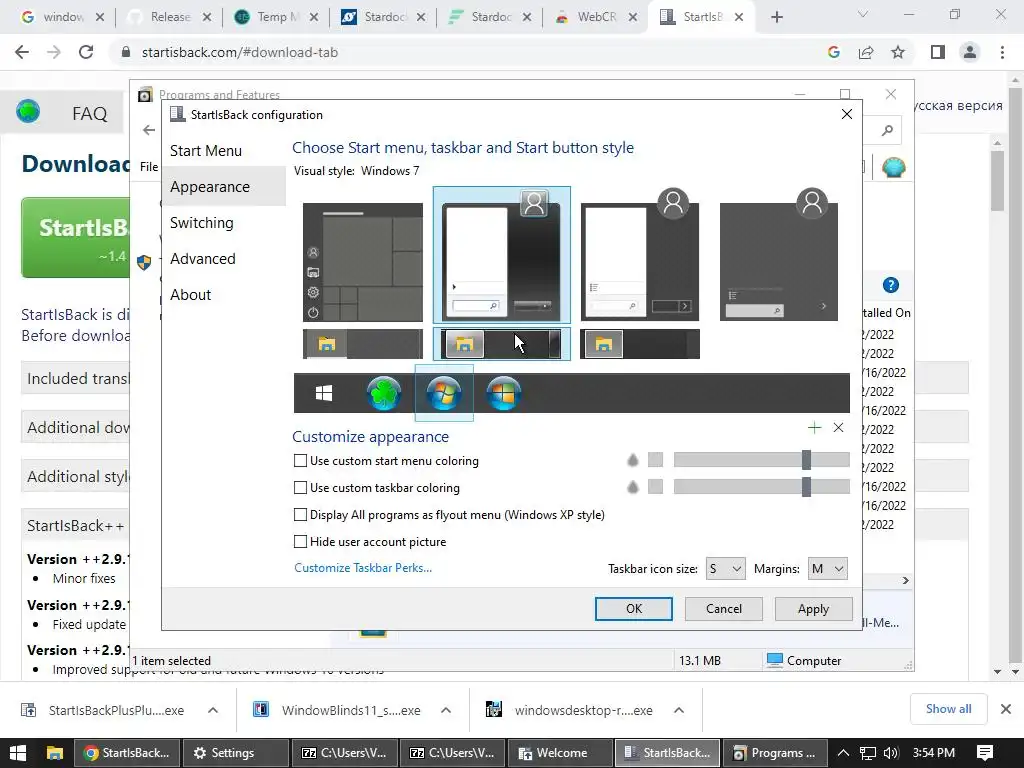
Task: Check Display All programs as flyout menu
Action: click(300, 515)
